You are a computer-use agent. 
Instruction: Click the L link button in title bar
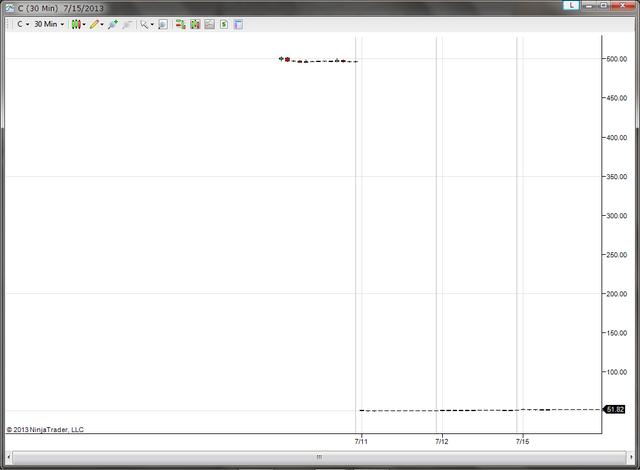[x=571, y=5]
